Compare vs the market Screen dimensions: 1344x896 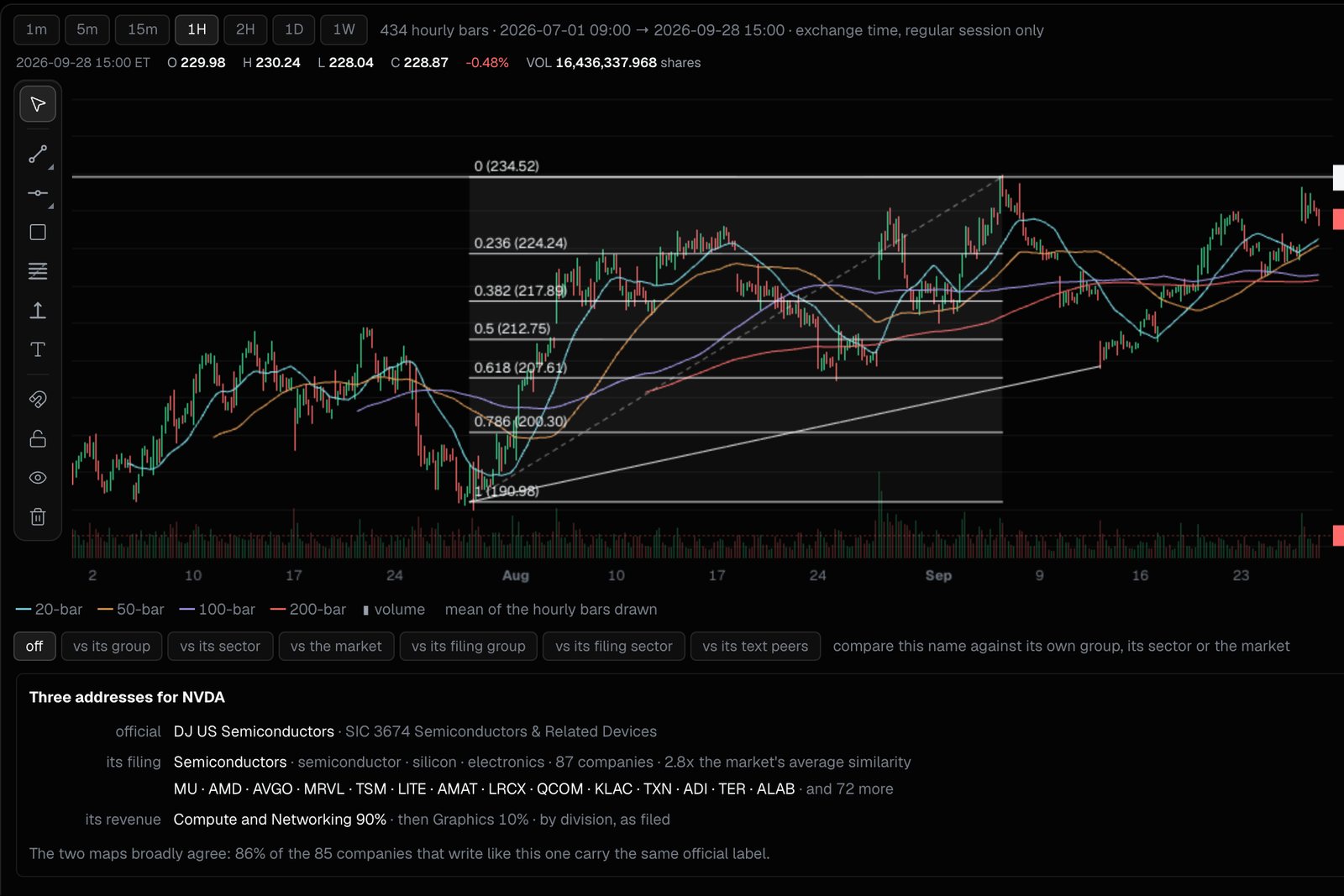(x=336, y=646)
